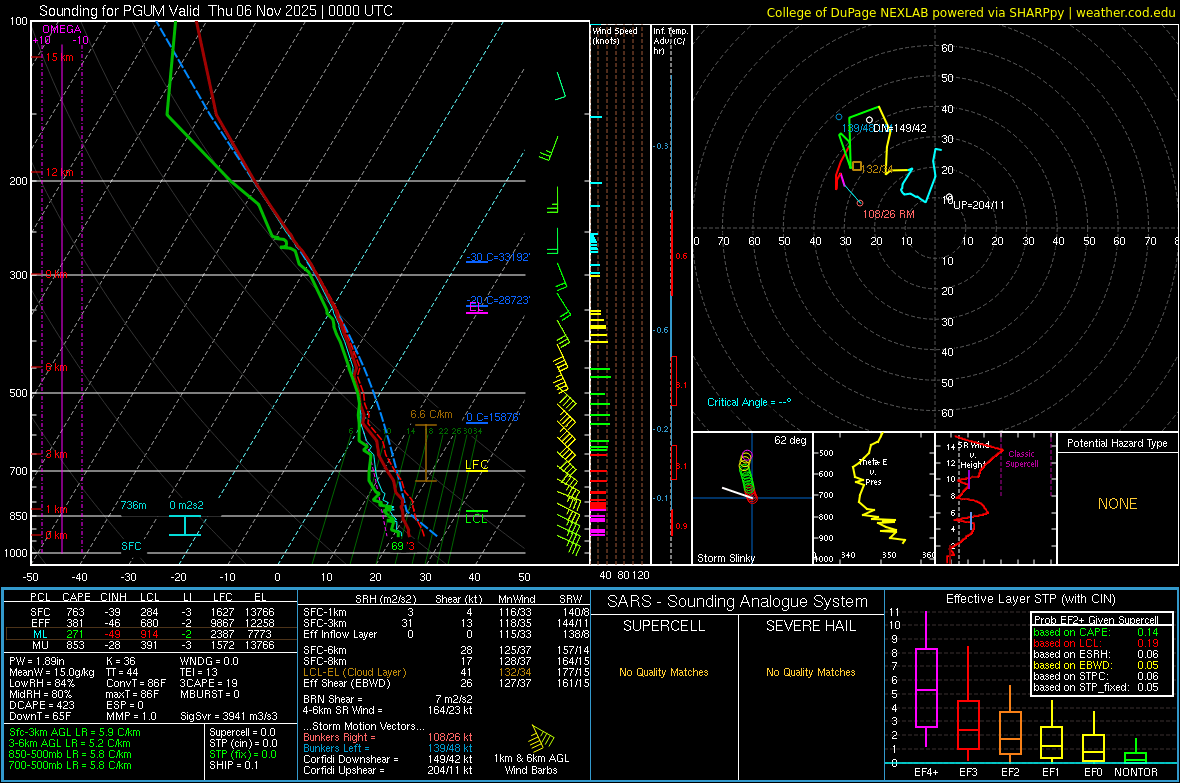The height and width of the screenshot is (783, 1180).
Task: Select the EFF parcel row
Action: pyautogui.click(x=151, y=623)
